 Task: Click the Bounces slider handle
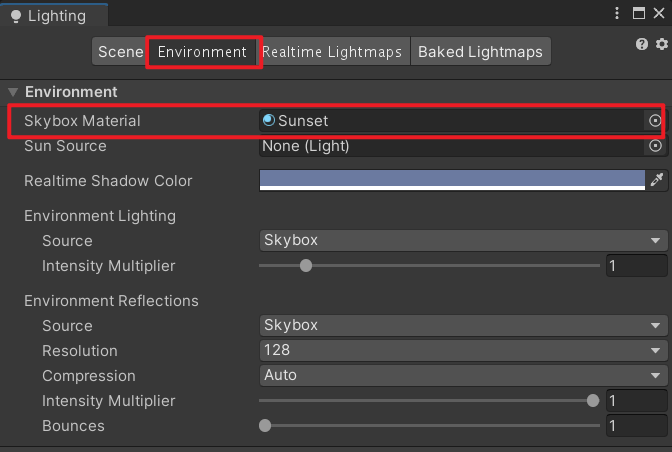(x=265, y=425)
